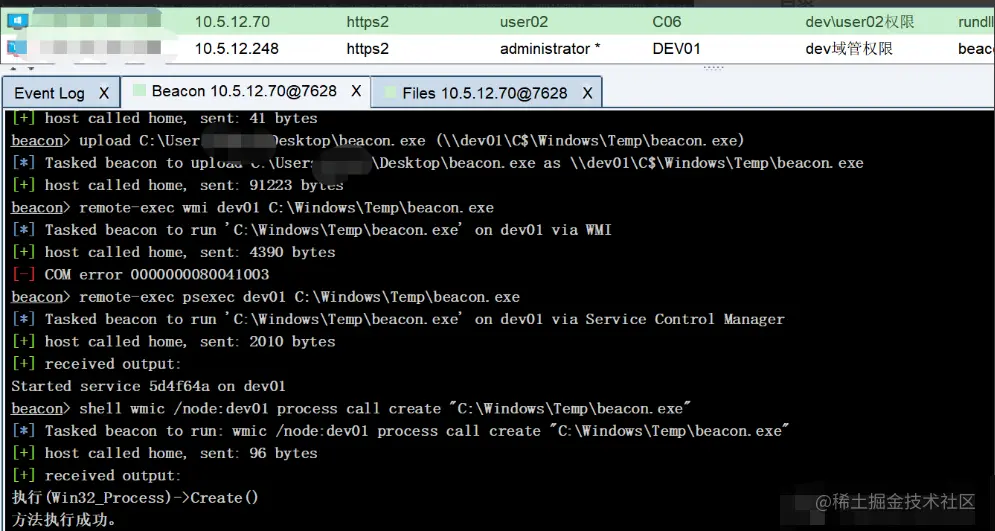Image resolution: width=995 pixels, height=531 pixels.
Task: Click the 执行(Win32_Process)->Create() output line
Action: (135, 498)
